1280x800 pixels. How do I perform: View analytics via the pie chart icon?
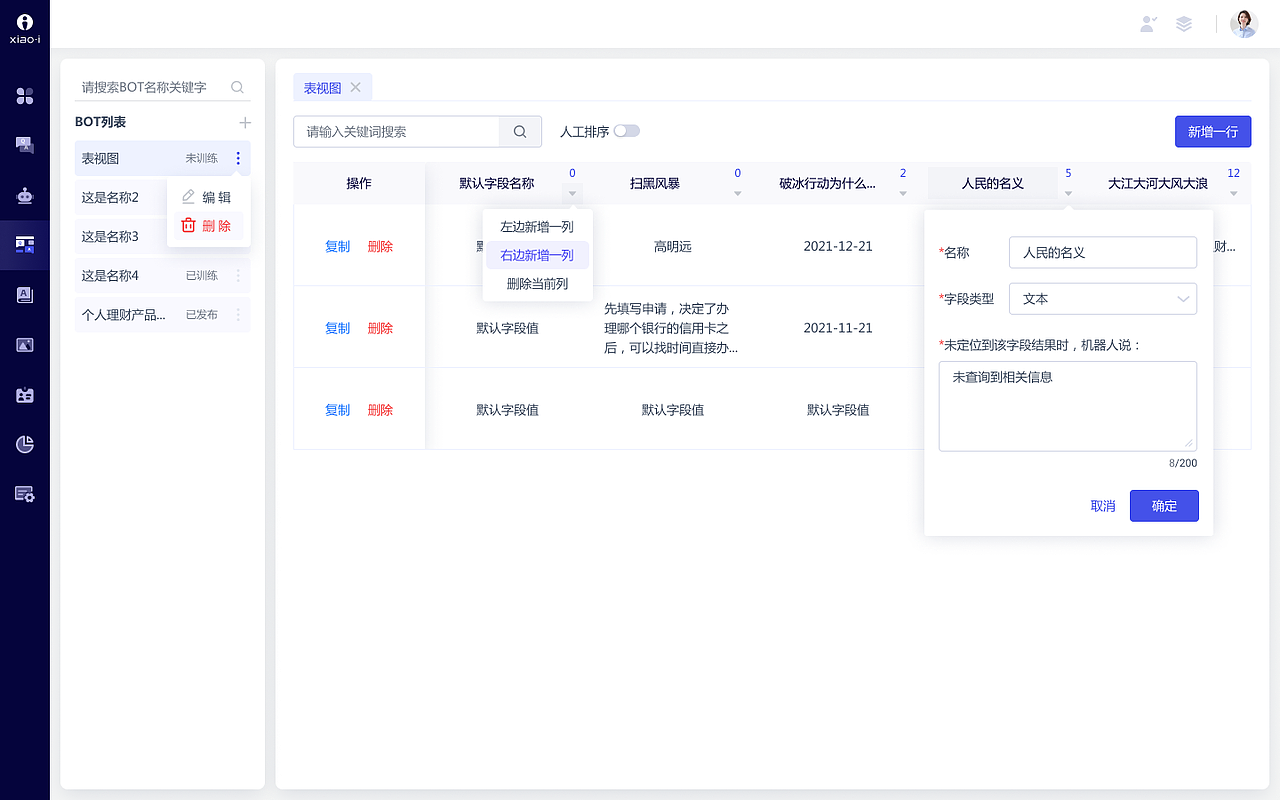tap(25, 444)
